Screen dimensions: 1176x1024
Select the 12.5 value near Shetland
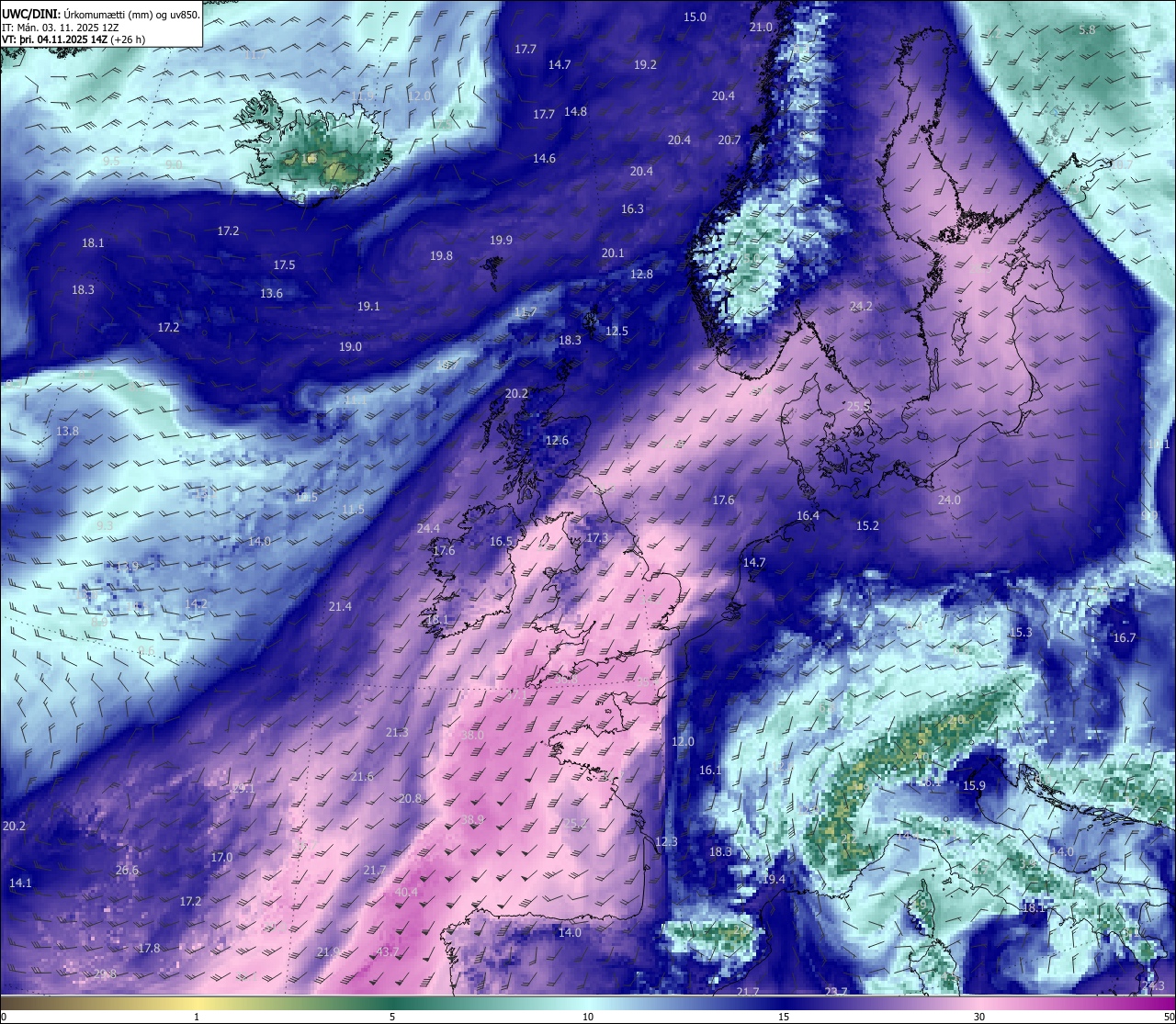point(616,331)
